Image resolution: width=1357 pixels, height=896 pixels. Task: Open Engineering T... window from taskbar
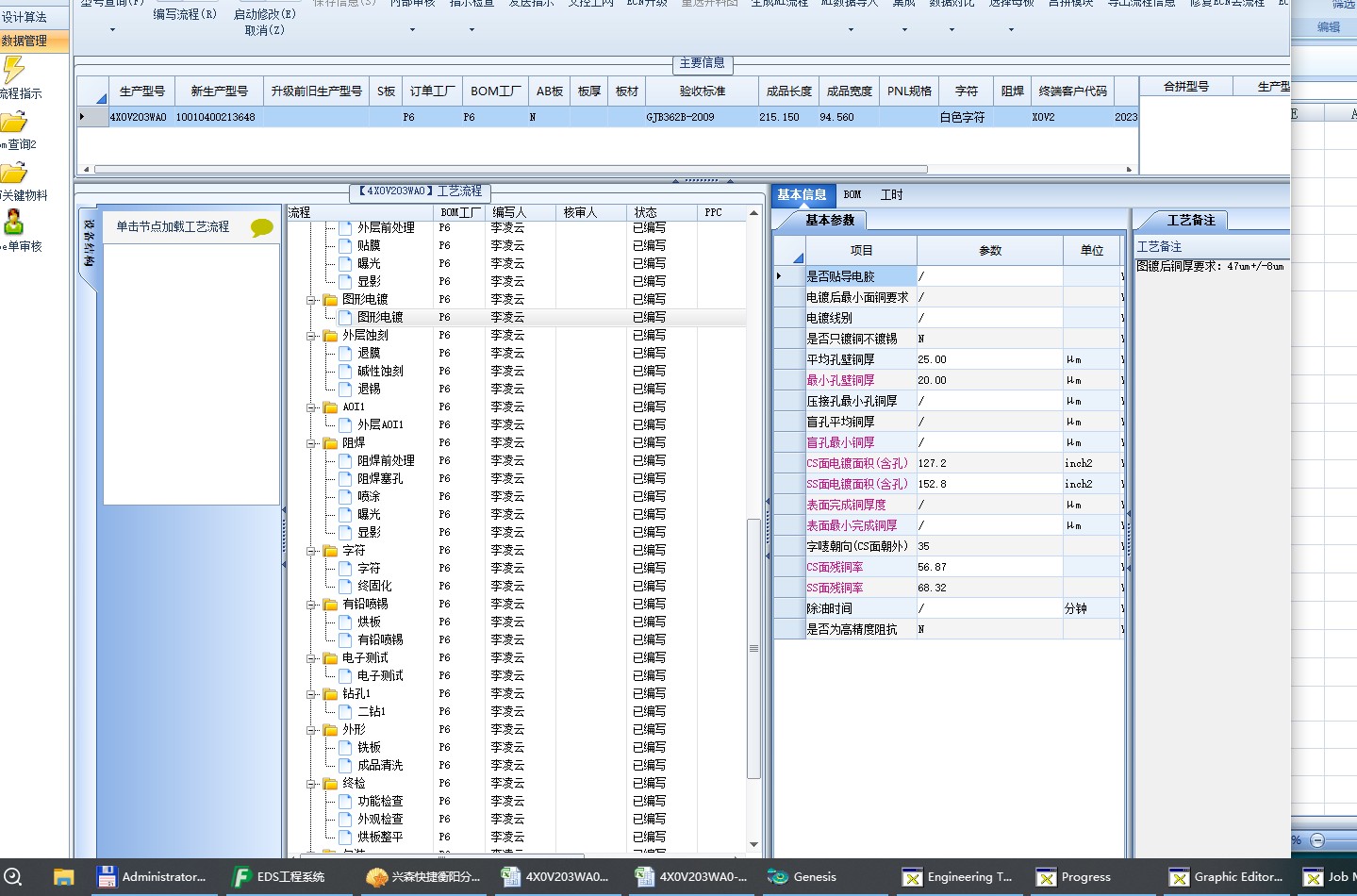958,877
